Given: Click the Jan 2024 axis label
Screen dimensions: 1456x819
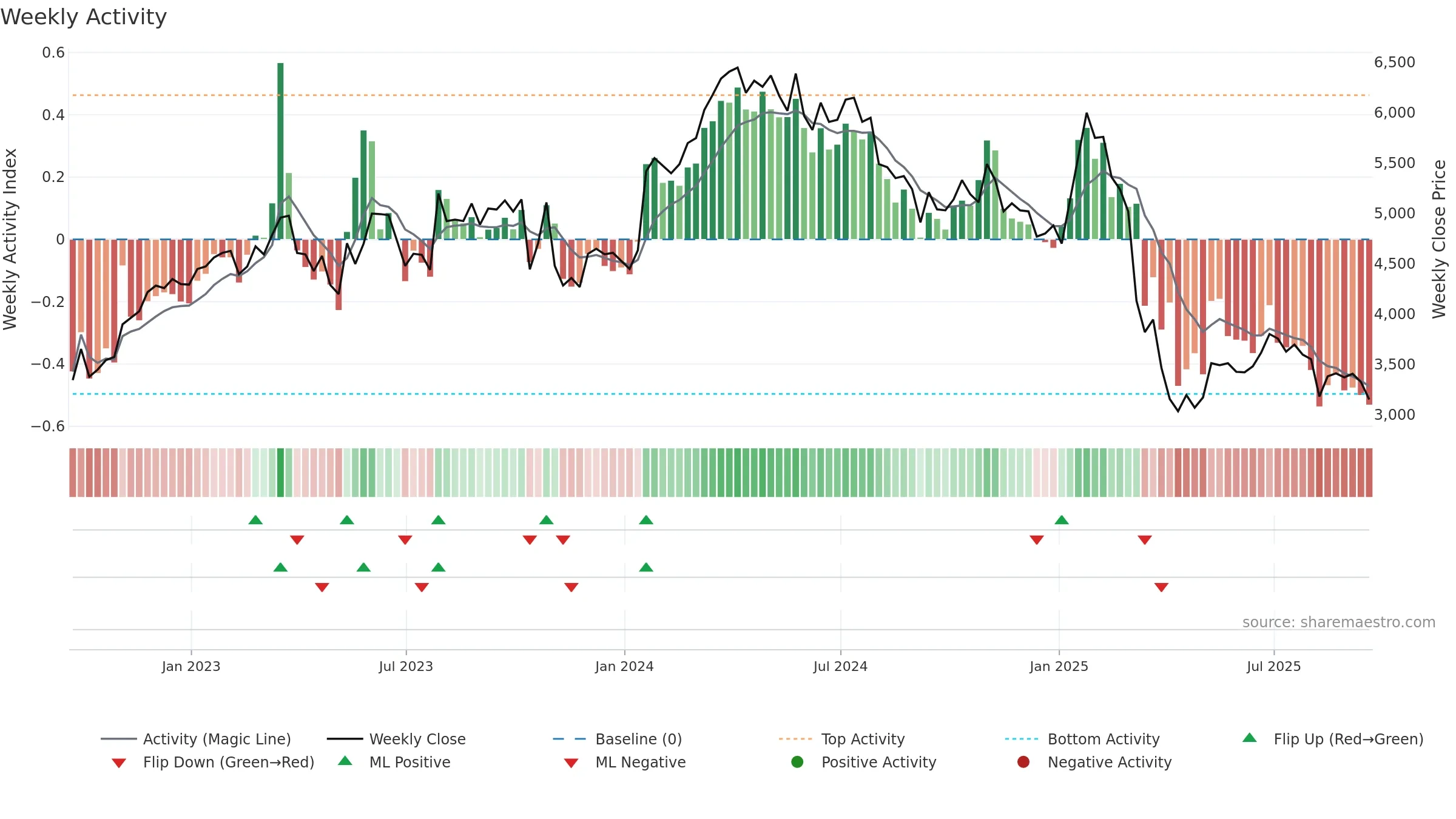Looking at the screenshot, I should [x=624, y=666].
